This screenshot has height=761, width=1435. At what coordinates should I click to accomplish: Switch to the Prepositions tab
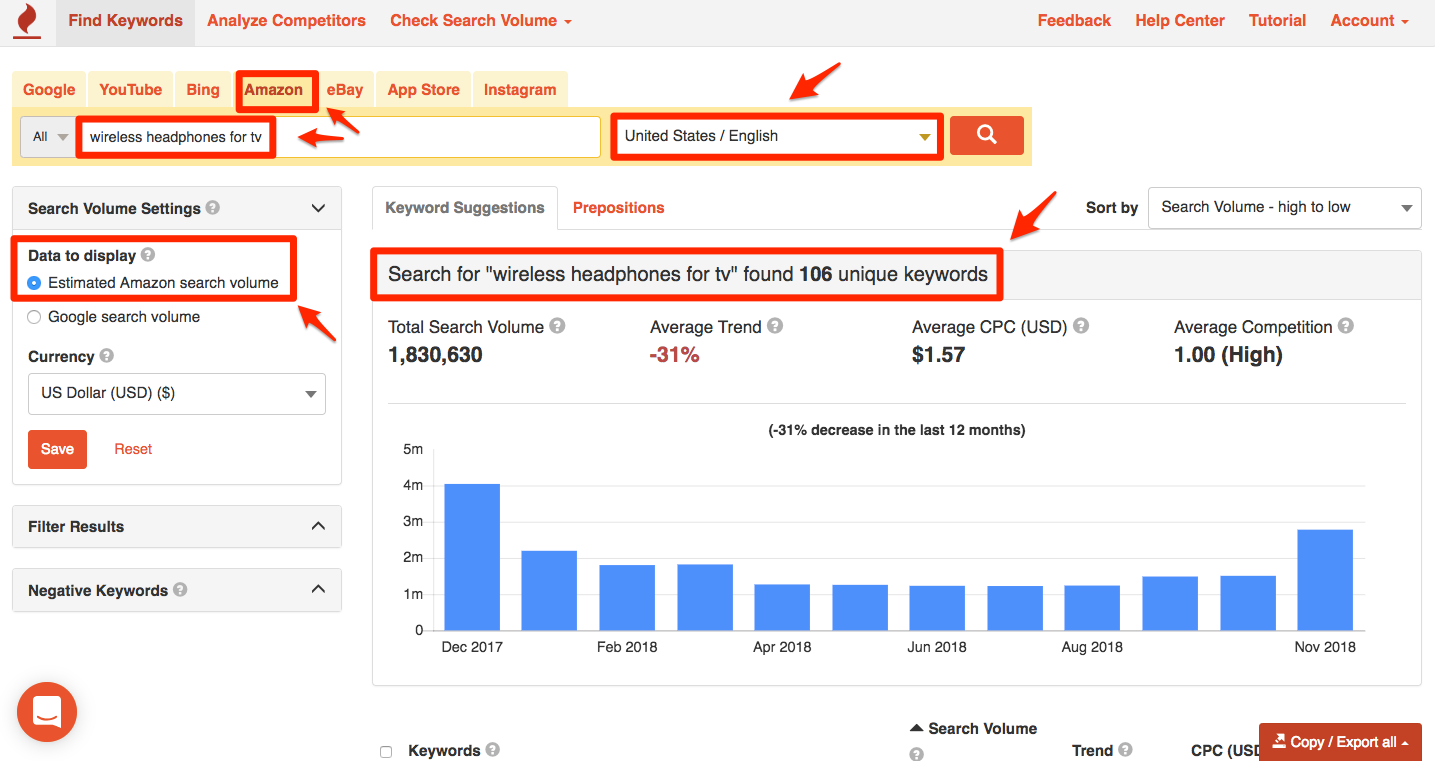tap(618, 207)
